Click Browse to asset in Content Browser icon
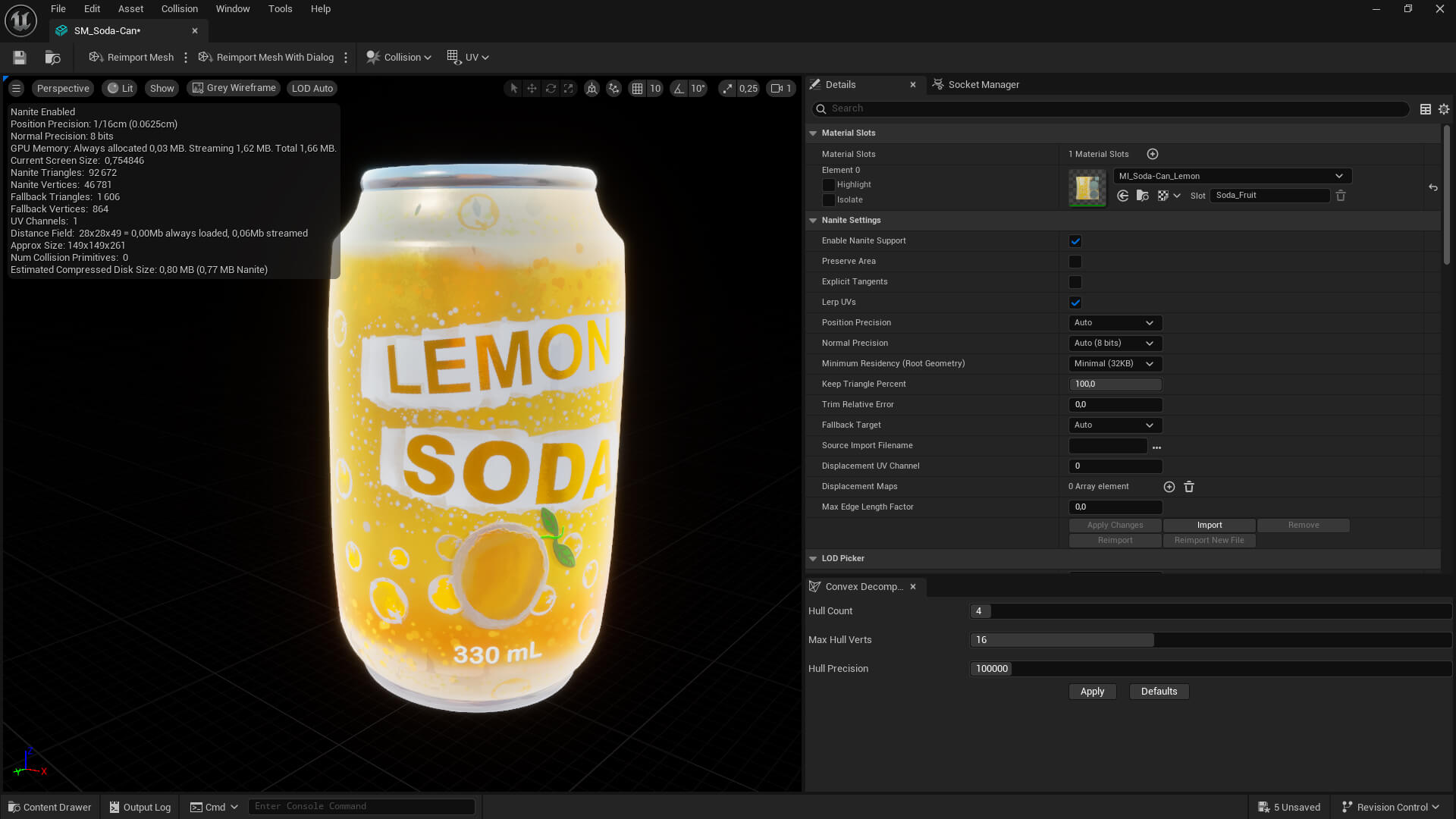Image resolution: width=1456 pixels, height=819 pixels. pos(52,58)
